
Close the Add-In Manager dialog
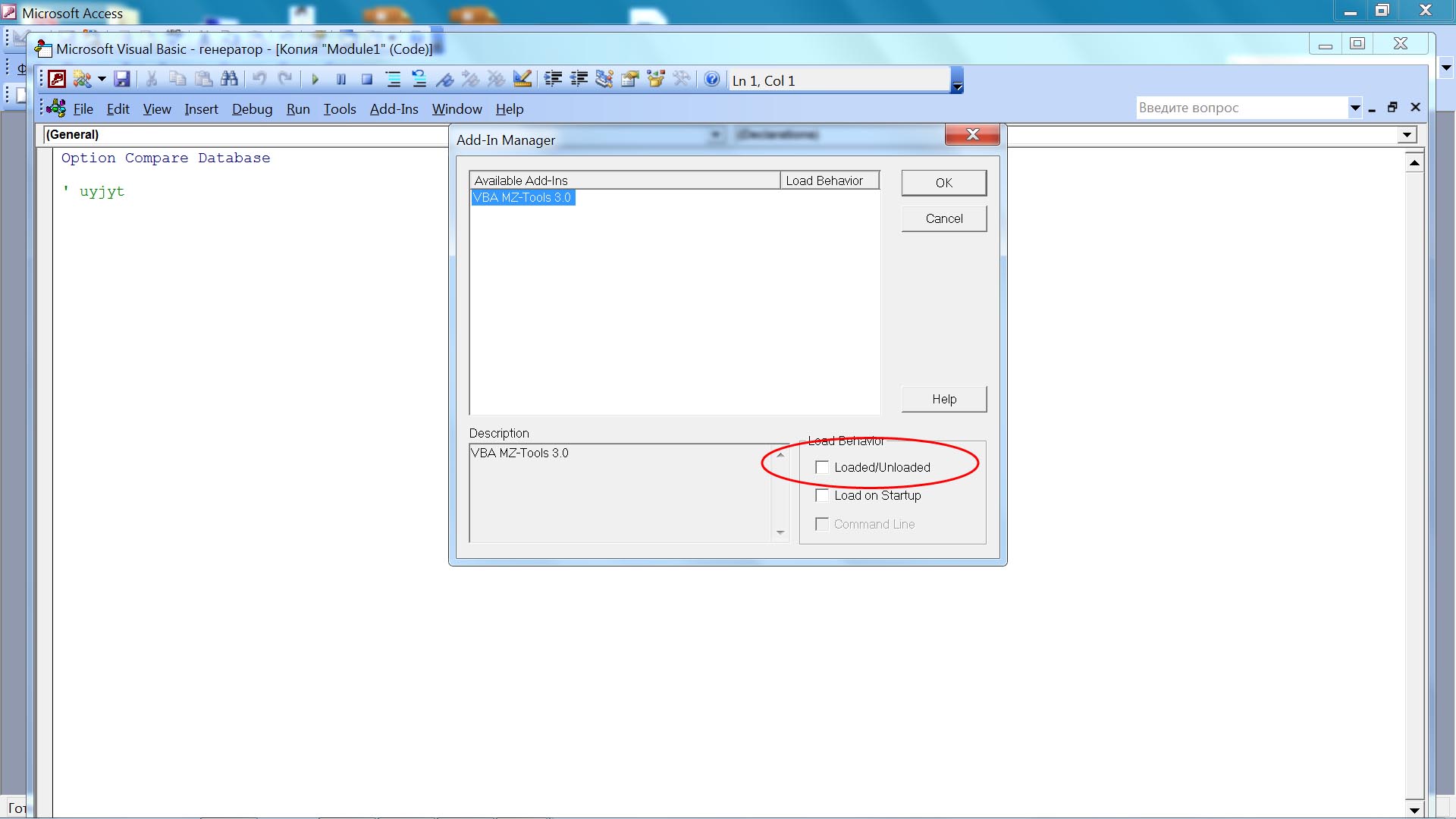(972, 134)
